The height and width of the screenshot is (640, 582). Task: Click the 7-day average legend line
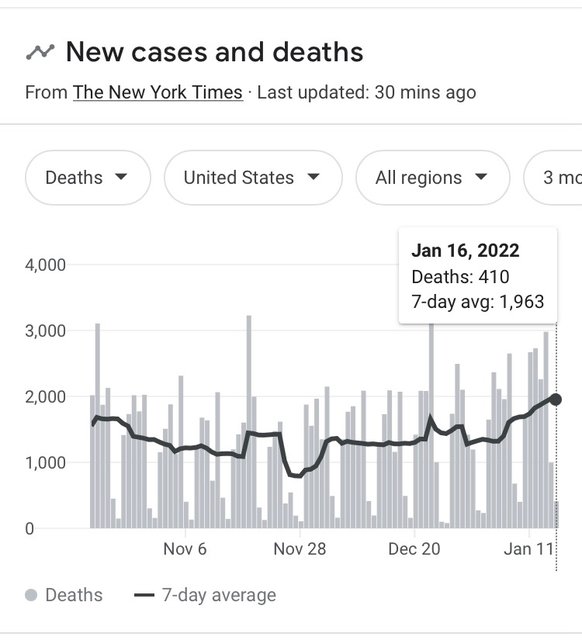pos(144,595)
